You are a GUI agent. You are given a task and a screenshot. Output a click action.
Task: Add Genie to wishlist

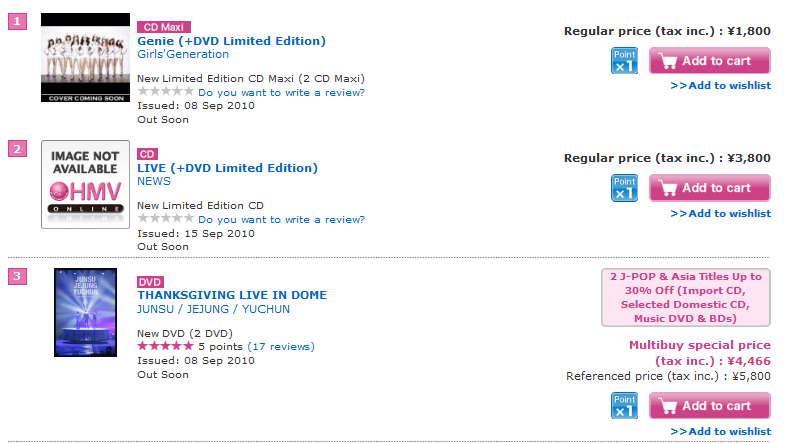pyautogui.click(x=721, y=86)
